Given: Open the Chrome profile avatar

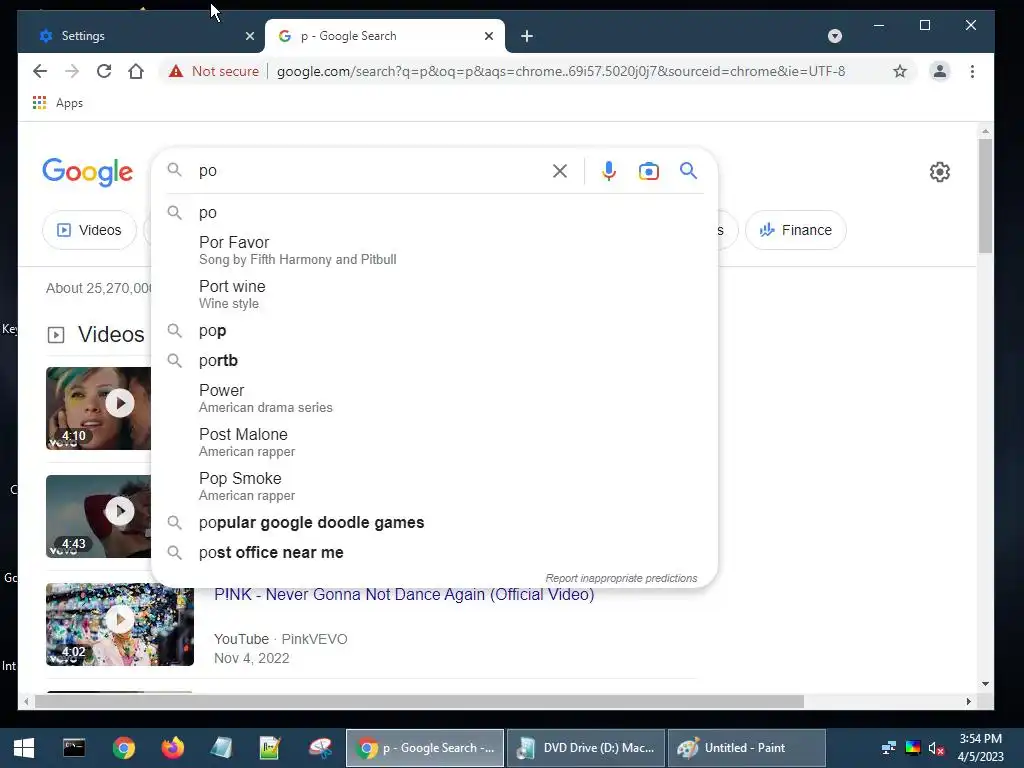Looking at the screenshot, I should pyautogui.click(x=940, y=71).
